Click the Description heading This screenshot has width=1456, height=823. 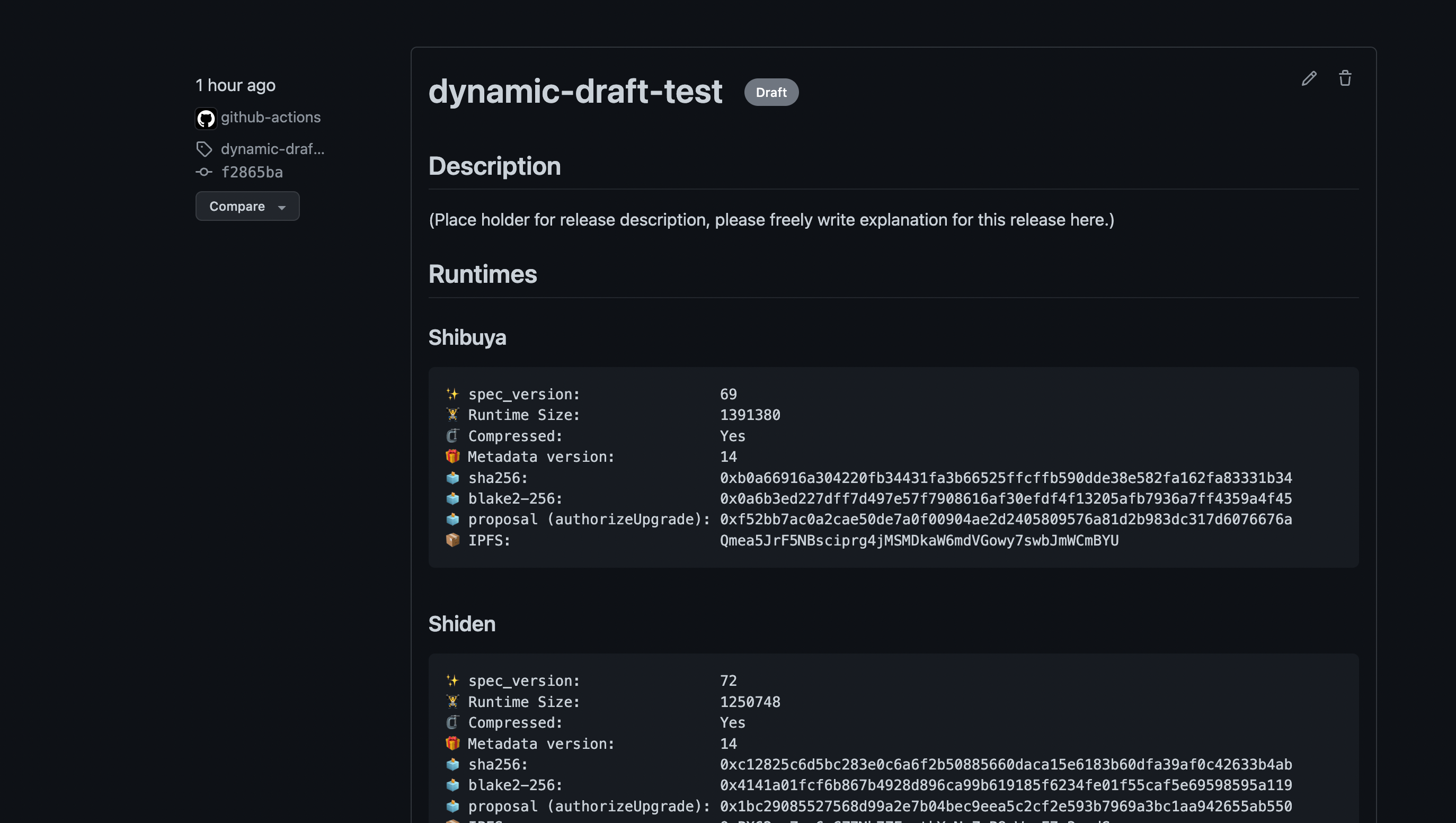[494, 166]
